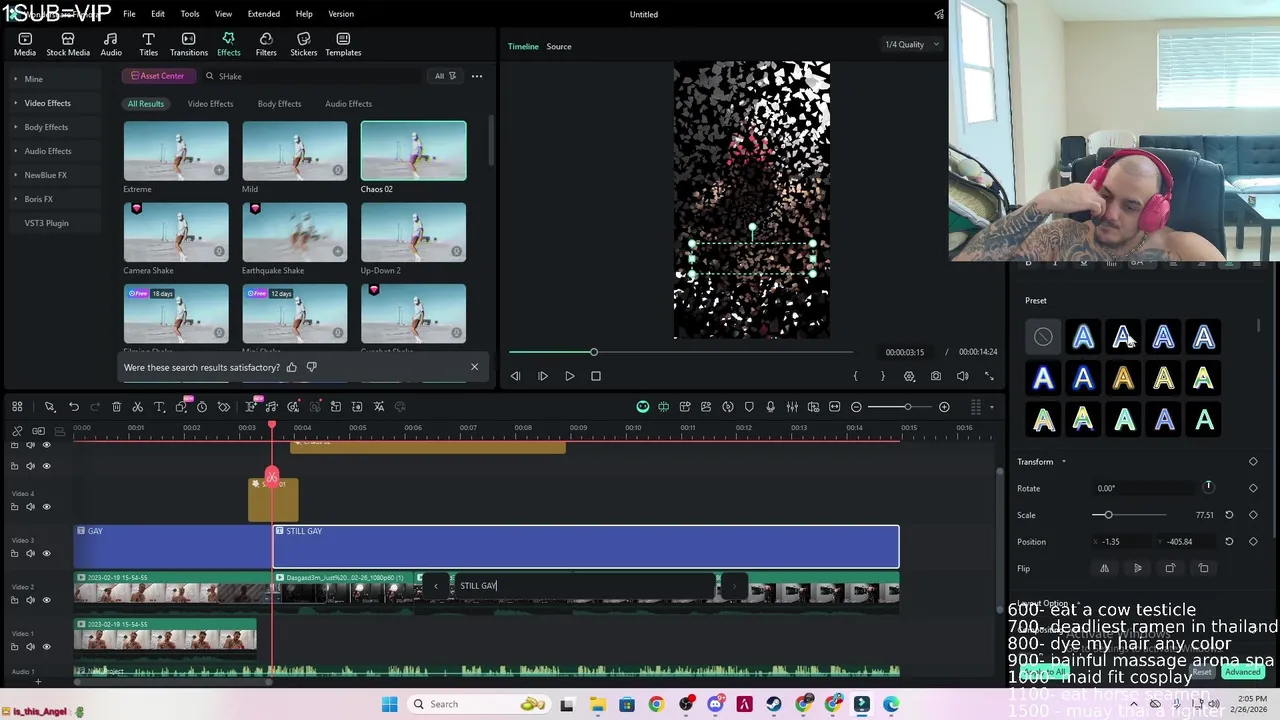Toggle timeline snapping magnet
This screenshot has width=1280, height=720.
[x=663, y=407]
